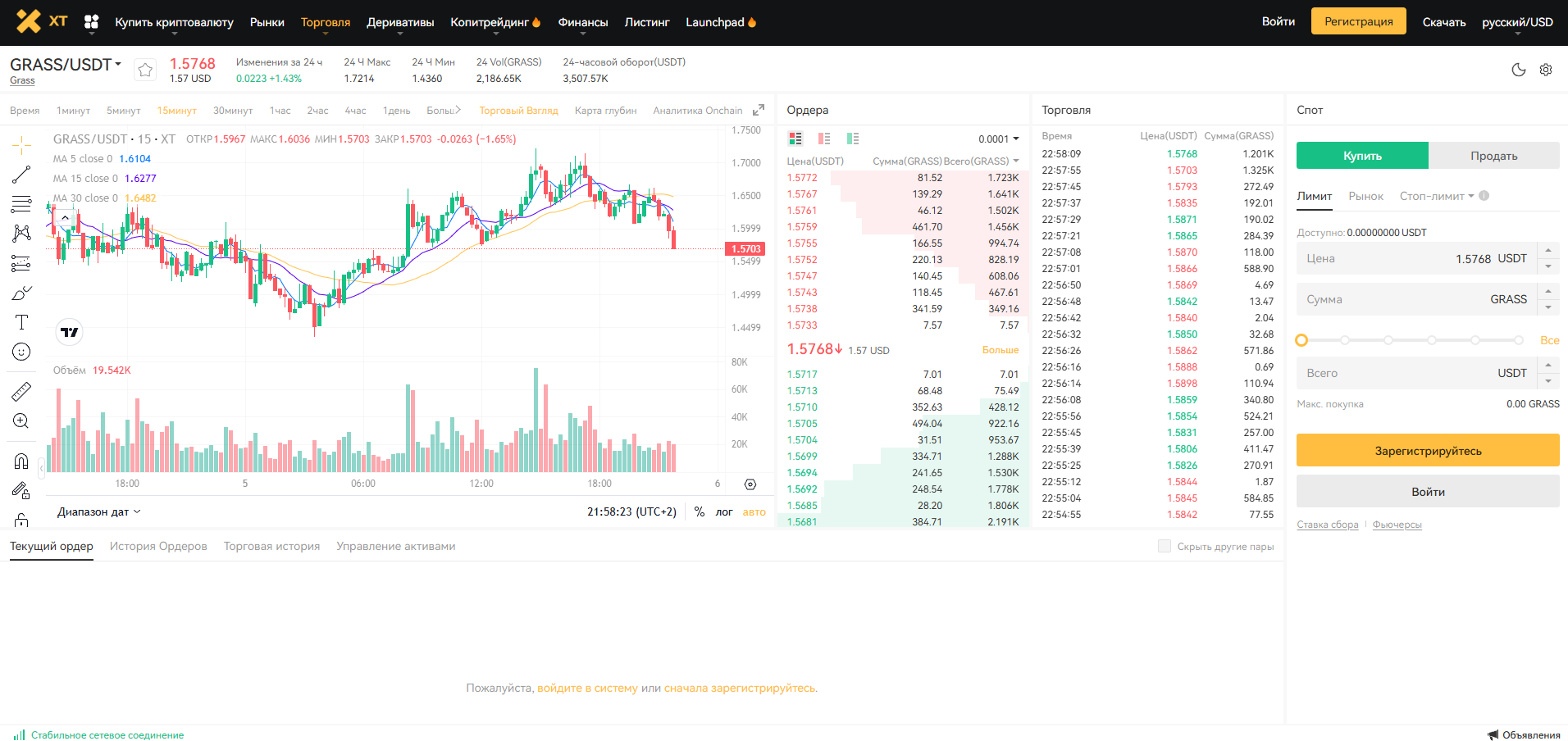Image resolution: width=1568 pixels, height=741 pixels.
Task: Select the brush drawing tool
Action: pyautogui.click(x=21, y=293)
